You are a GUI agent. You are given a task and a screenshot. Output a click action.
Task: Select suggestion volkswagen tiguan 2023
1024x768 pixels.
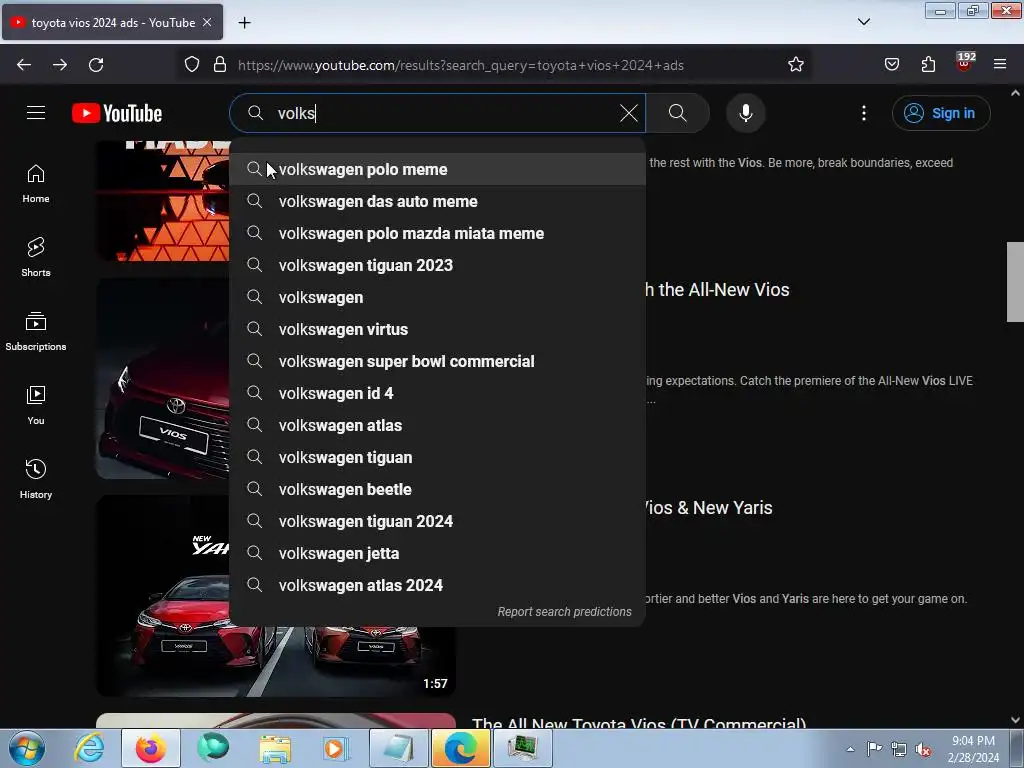point(438,265)
